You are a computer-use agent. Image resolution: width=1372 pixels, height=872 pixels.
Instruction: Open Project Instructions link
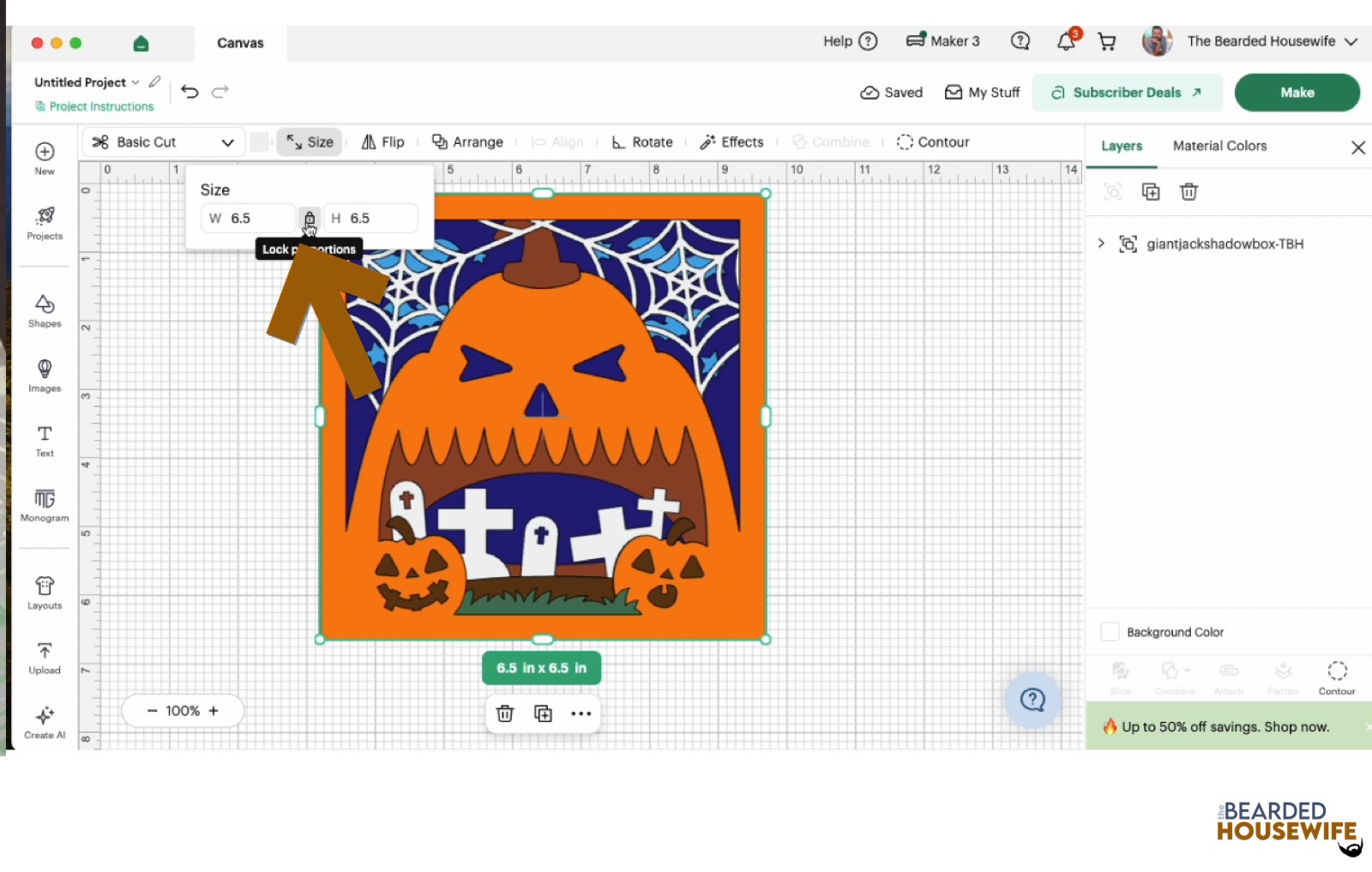point(94,106)
